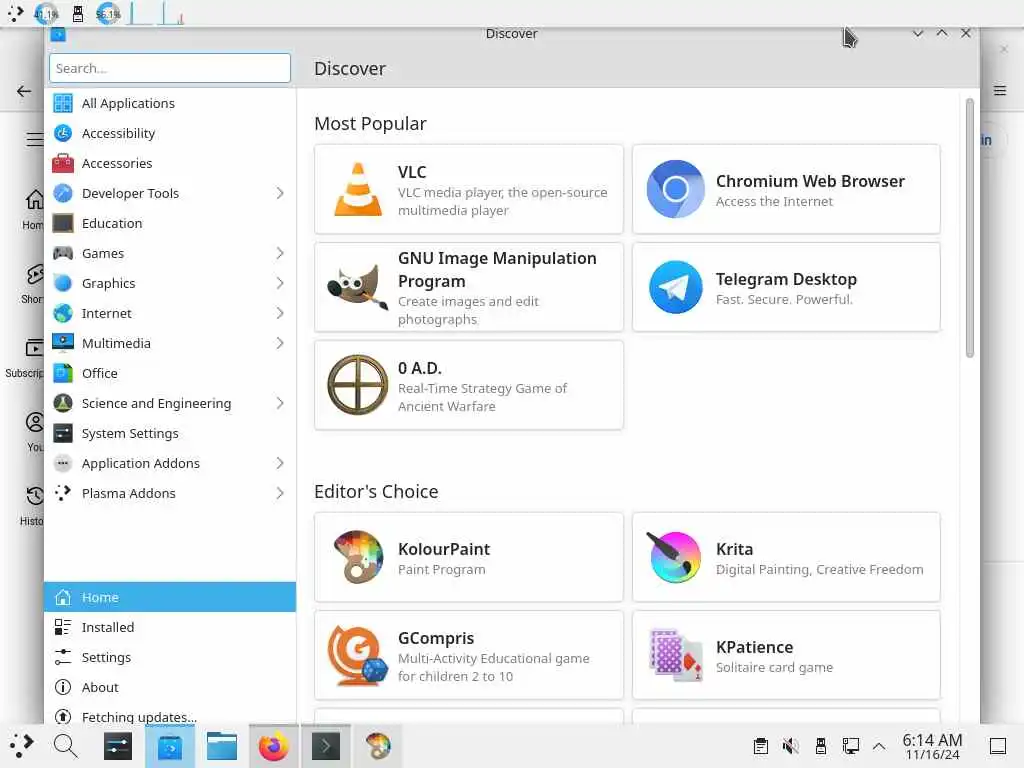
Task: Click the Discover vertical scrollbar
Action: pos(970,227)
